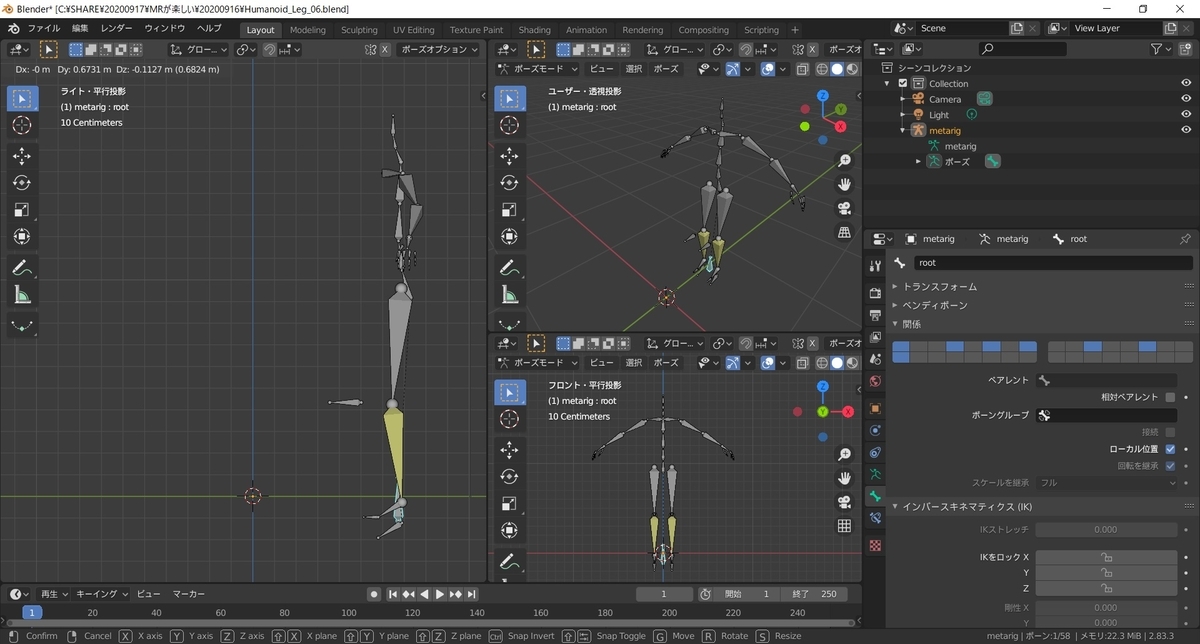Hide the metarig object in the outliner
This screenshot has width=1200, height=644.
1186,131
